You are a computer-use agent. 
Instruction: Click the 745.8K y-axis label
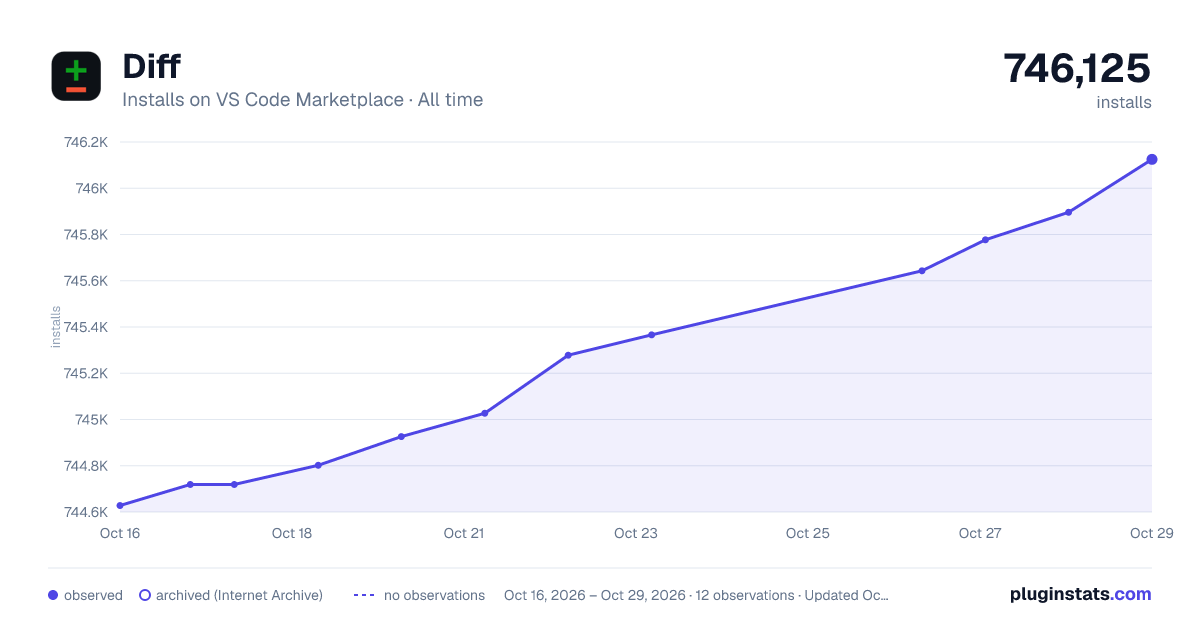pyautogui.click(x=86, y=235)
